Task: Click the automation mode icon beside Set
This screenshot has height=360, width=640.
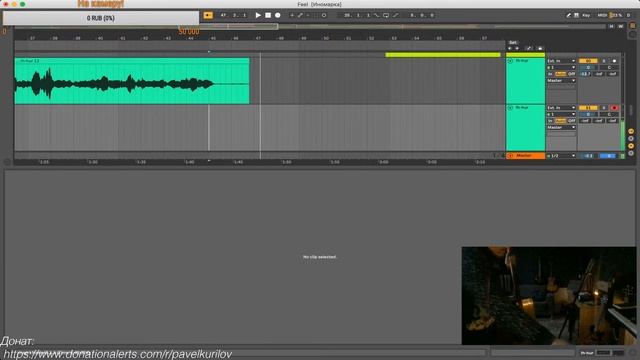Action: tap(529, 48)
